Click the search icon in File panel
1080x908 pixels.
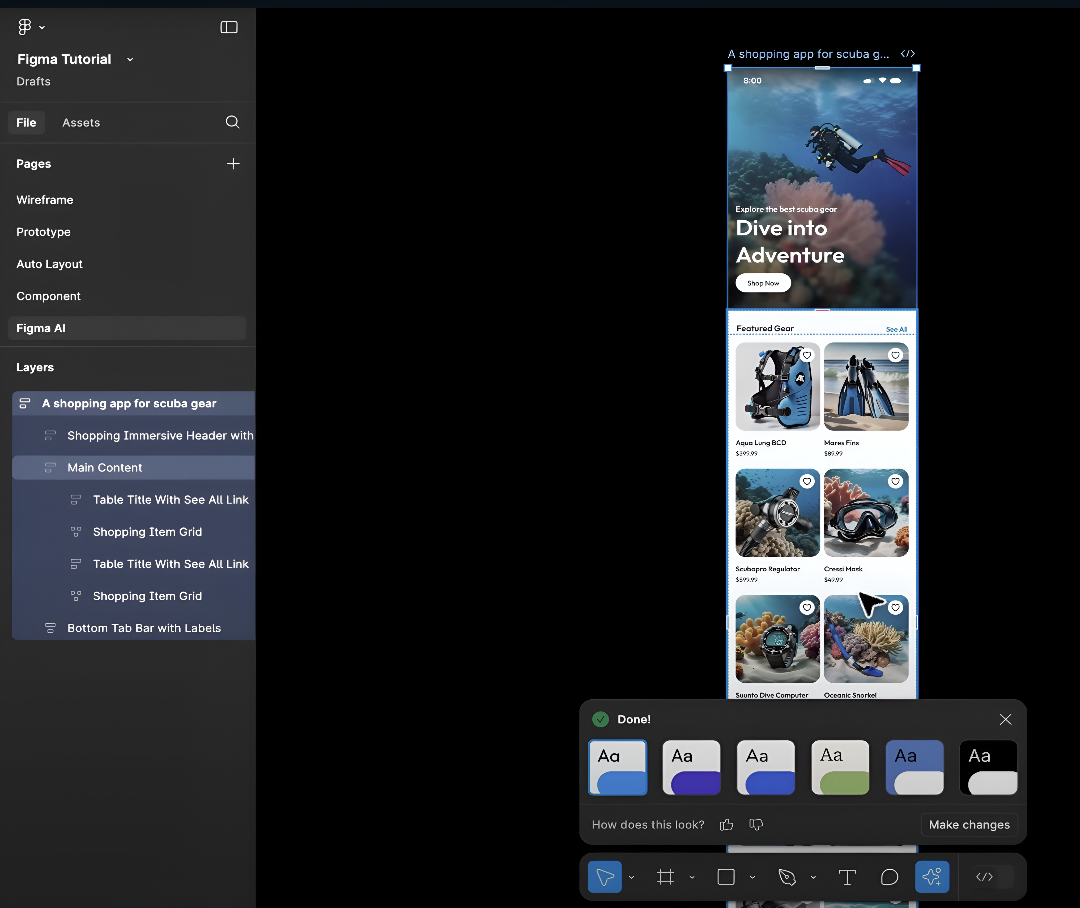point(232,122)
